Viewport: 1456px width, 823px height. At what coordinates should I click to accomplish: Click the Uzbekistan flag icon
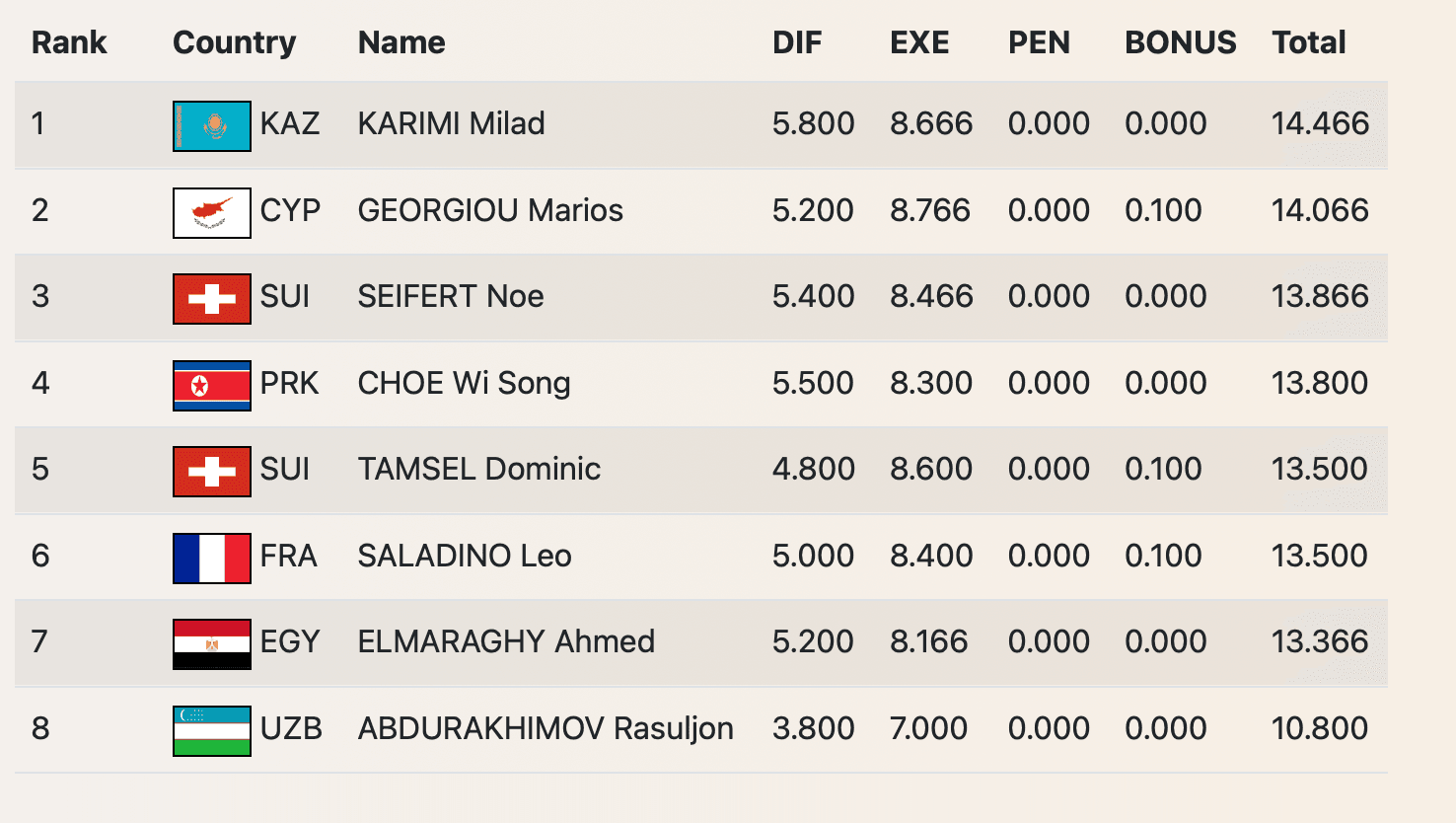coord(211,730)
